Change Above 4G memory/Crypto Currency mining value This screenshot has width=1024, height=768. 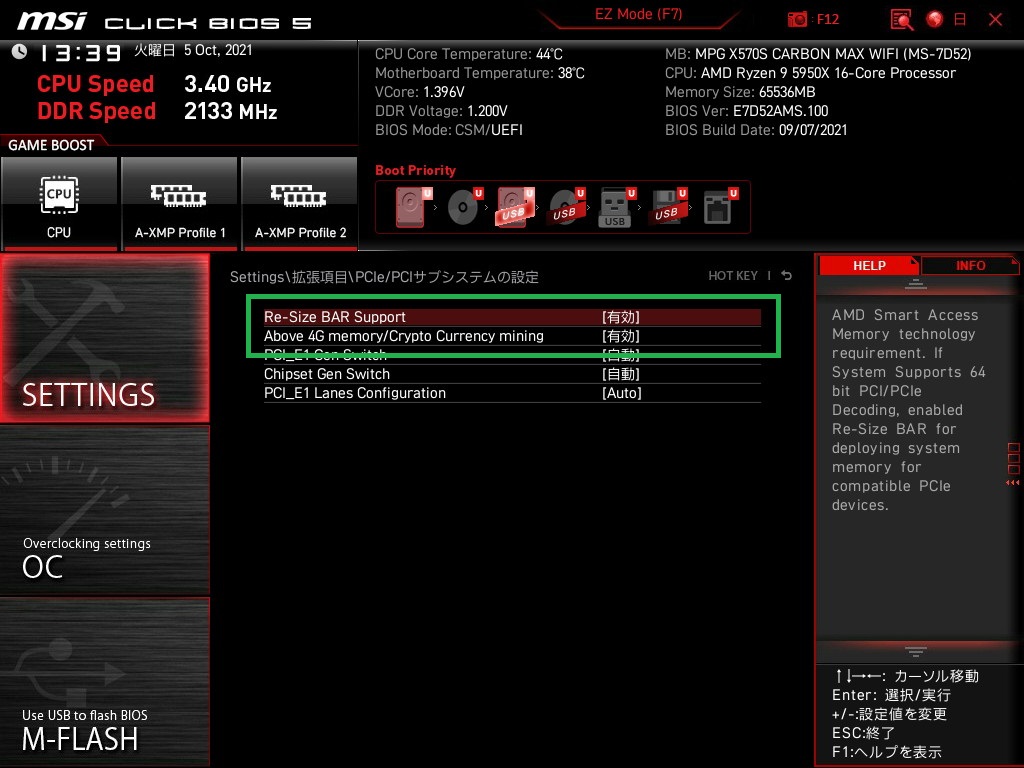[620, 336]
